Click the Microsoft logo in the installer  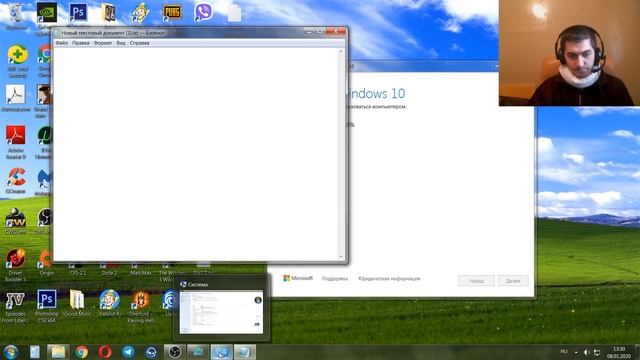[x=298, y=278]
